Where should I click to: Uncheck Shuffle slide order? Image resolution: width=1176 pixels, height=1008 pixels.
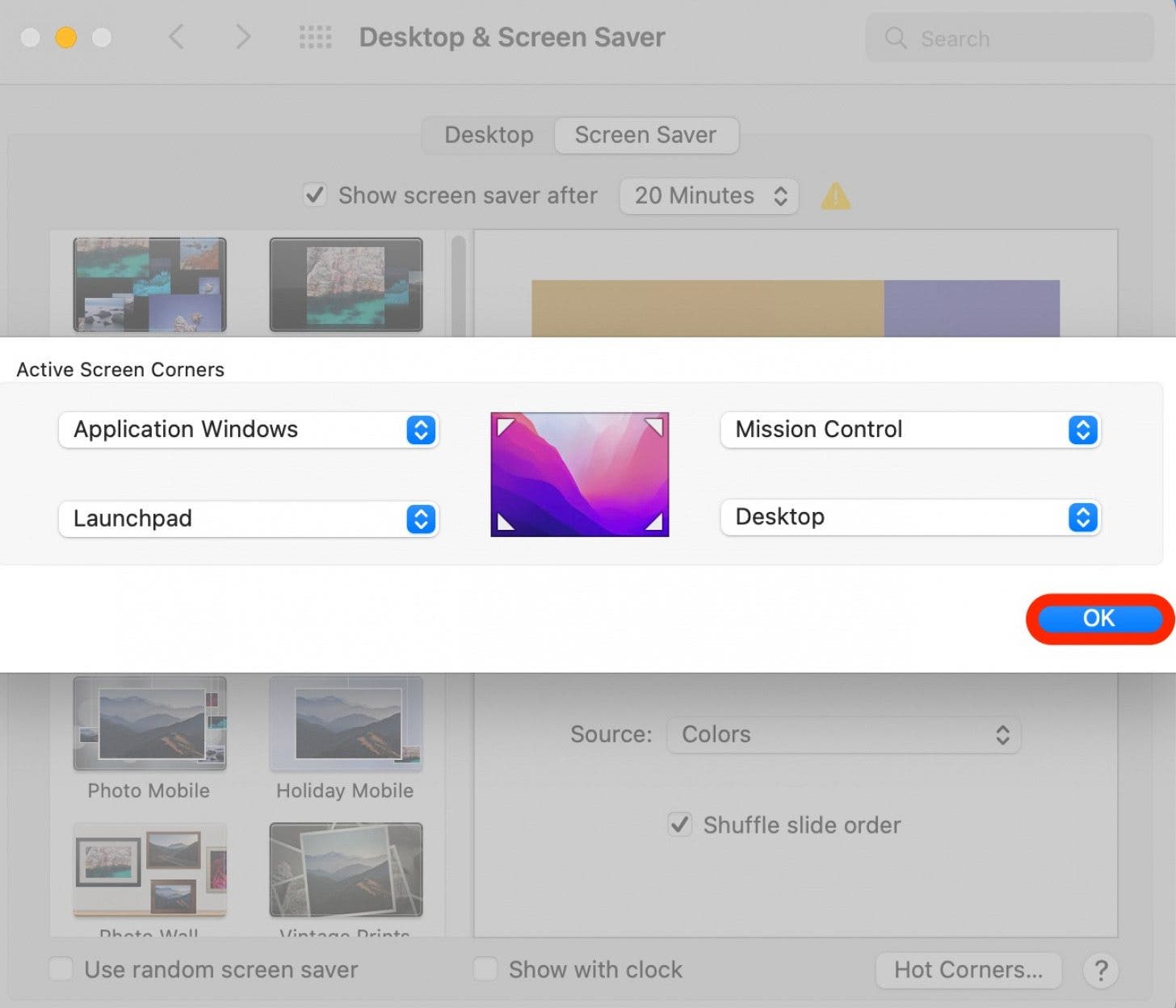pos(678,825)
